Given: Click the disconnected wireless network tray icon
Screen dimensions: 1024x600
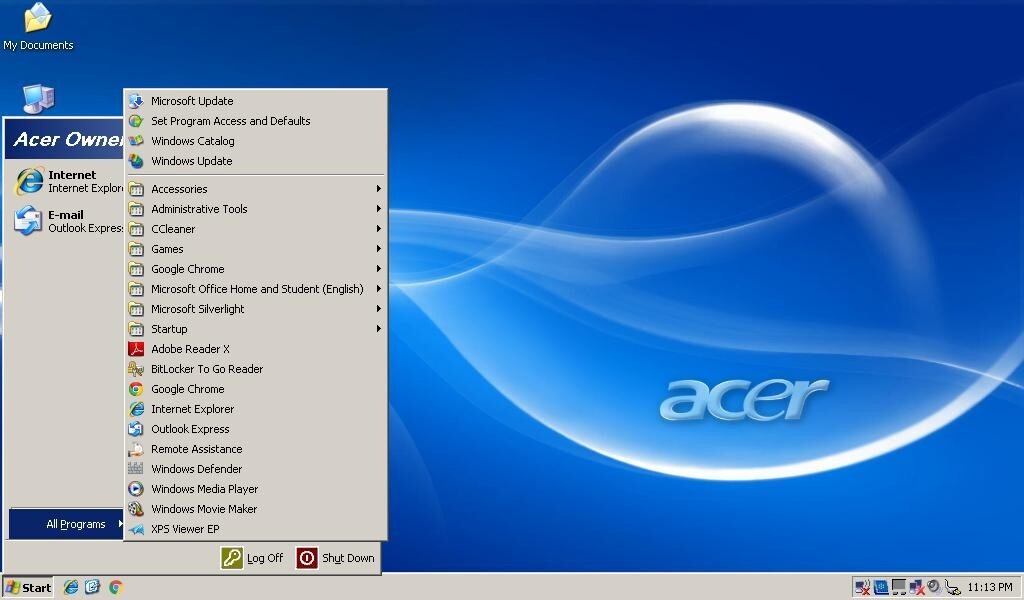Looking at the screenshot, I should point(862,588).
